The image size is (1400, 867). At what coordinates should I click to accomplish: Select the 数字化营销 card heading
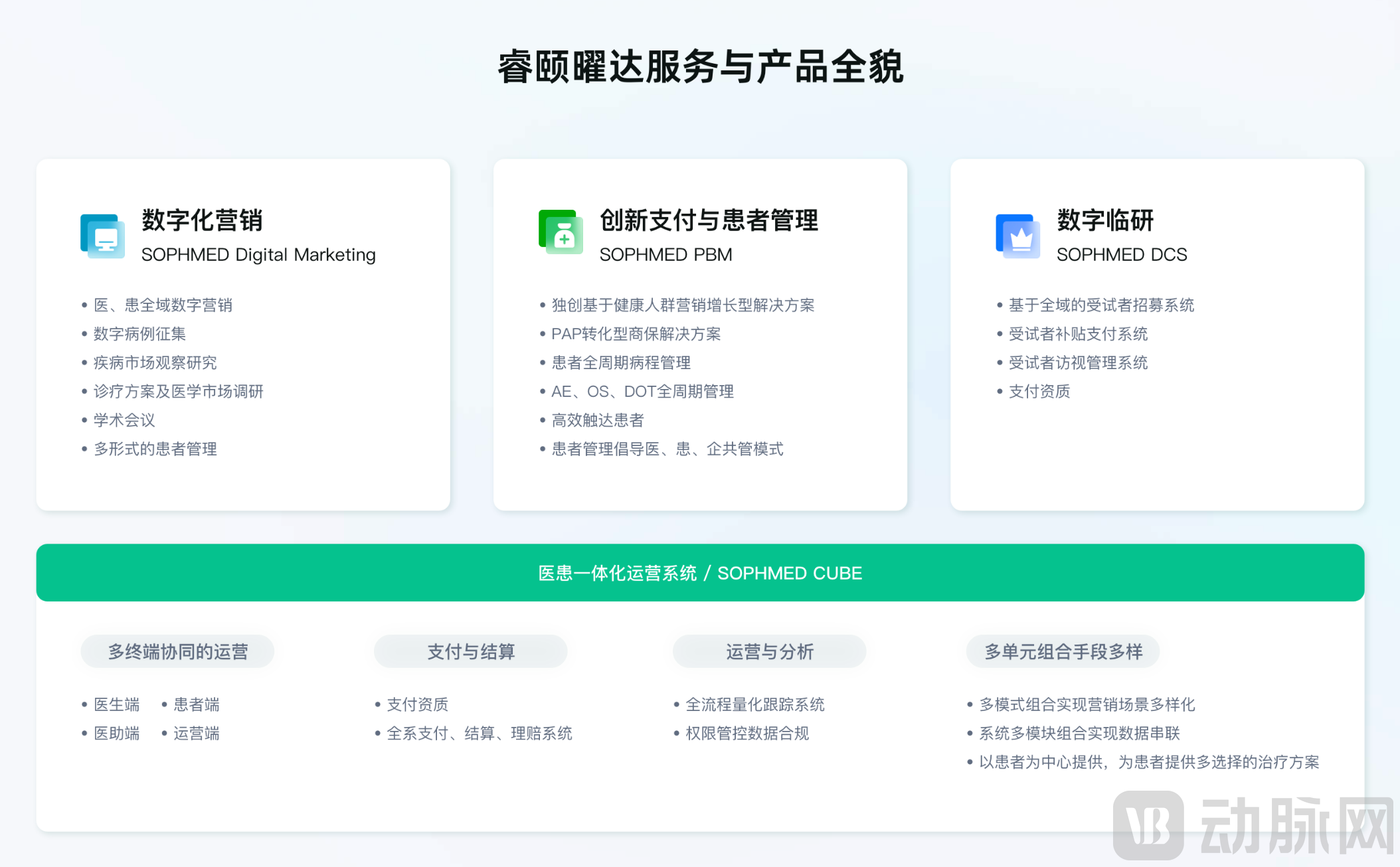[x=203, y=220]
